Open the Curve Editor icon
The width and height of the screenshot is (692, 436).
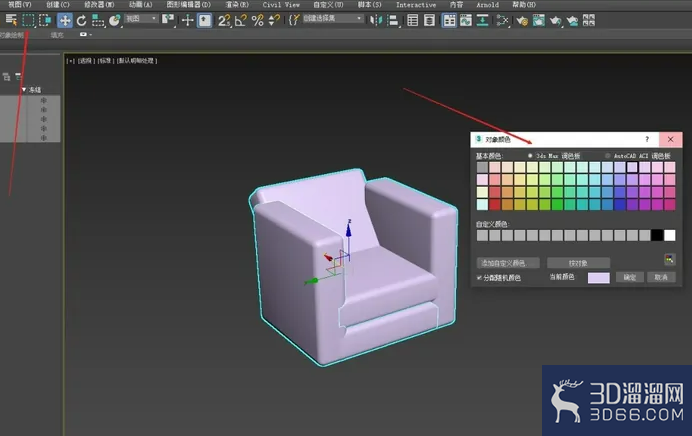[x=466, y=20]
